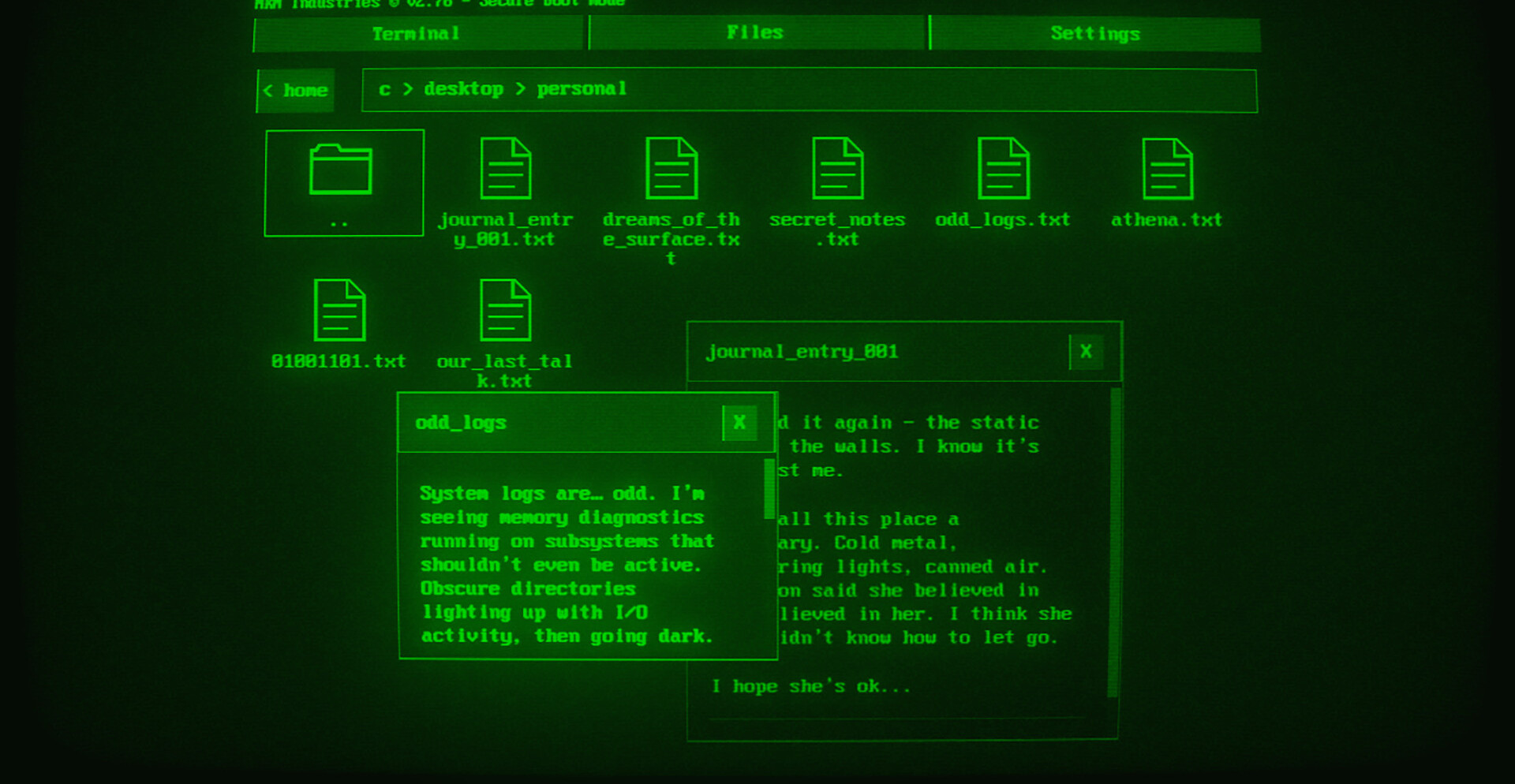Open journal_entry_001.txt file icon

click(x=506, y=169)
